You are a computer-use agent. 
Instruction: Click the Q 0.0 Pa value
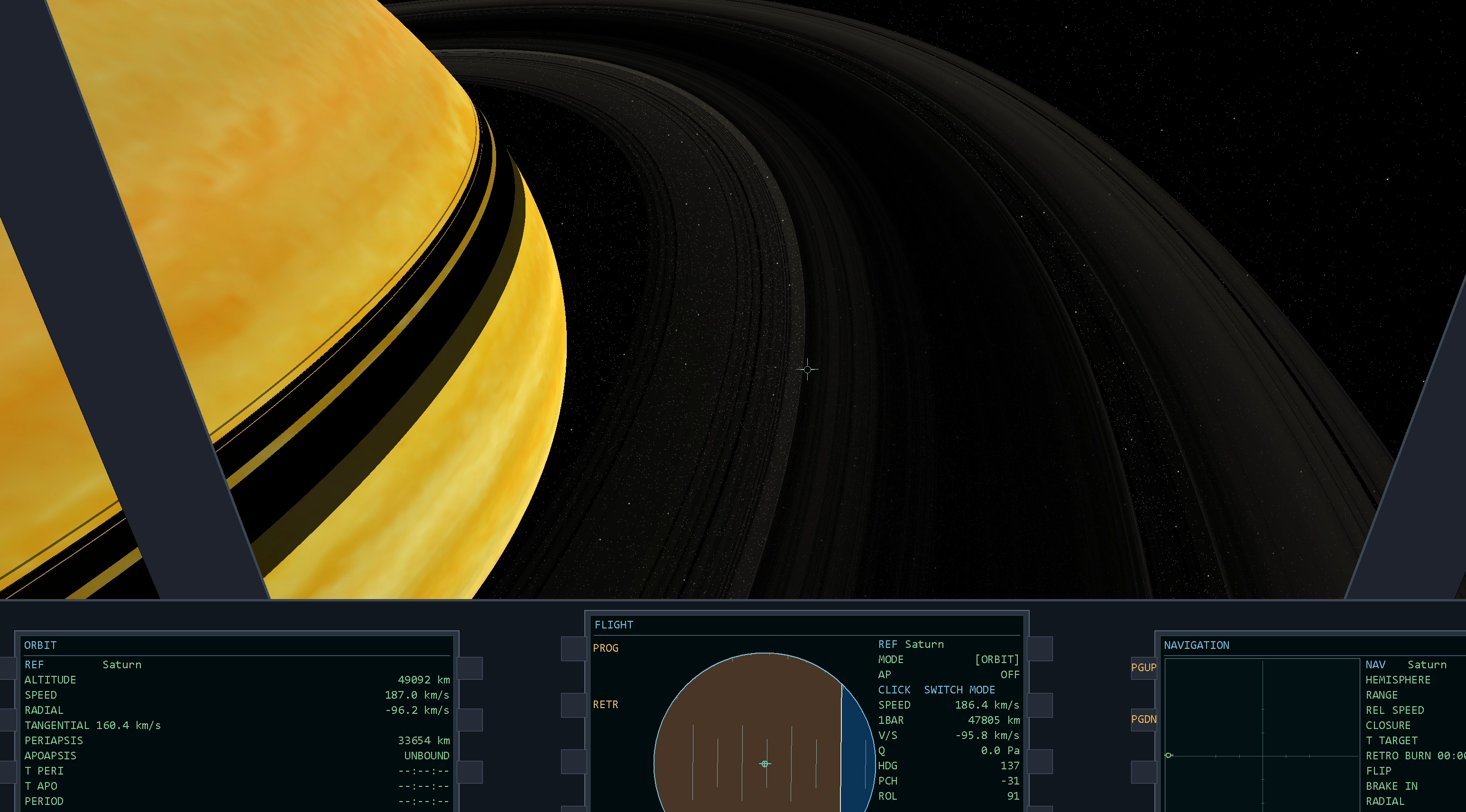tap(1000, 750)
